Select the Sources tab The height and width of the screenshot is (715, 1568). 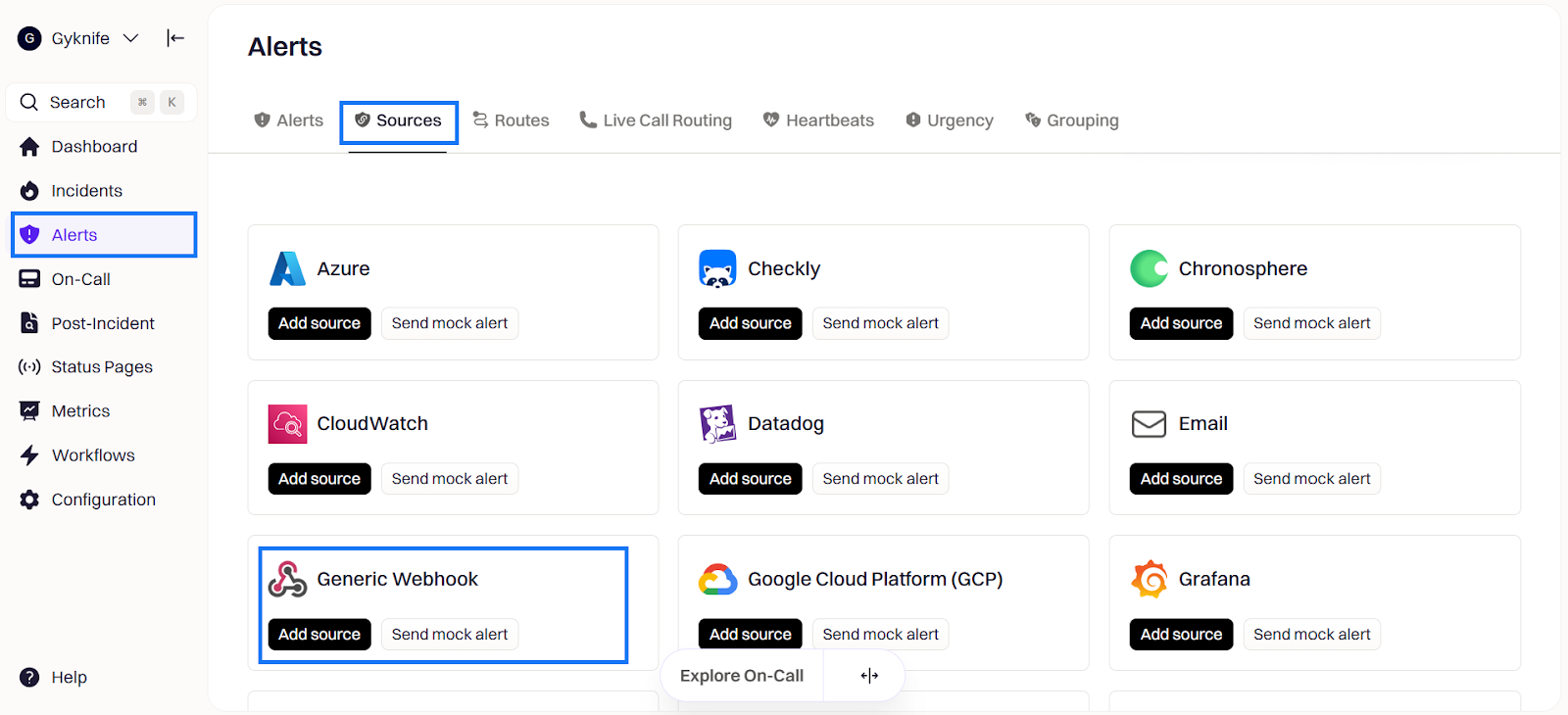click(x=398, y=120)
